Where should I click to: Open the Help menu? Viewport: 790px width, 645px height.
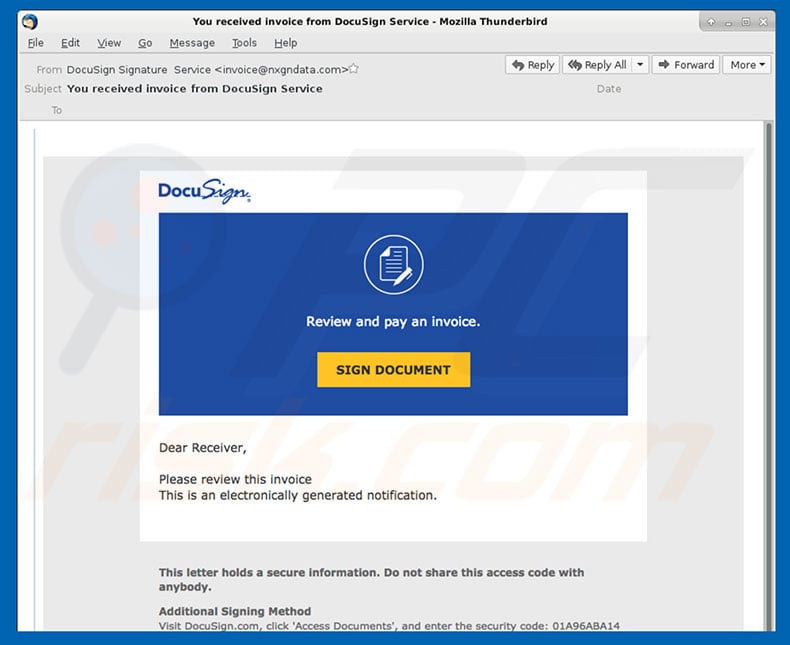[x=286, y=43]
